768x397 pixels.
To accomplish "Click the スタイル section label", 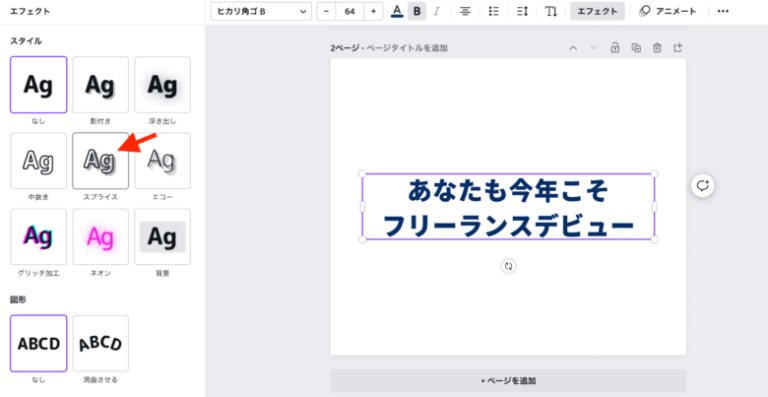I will 26,42.
